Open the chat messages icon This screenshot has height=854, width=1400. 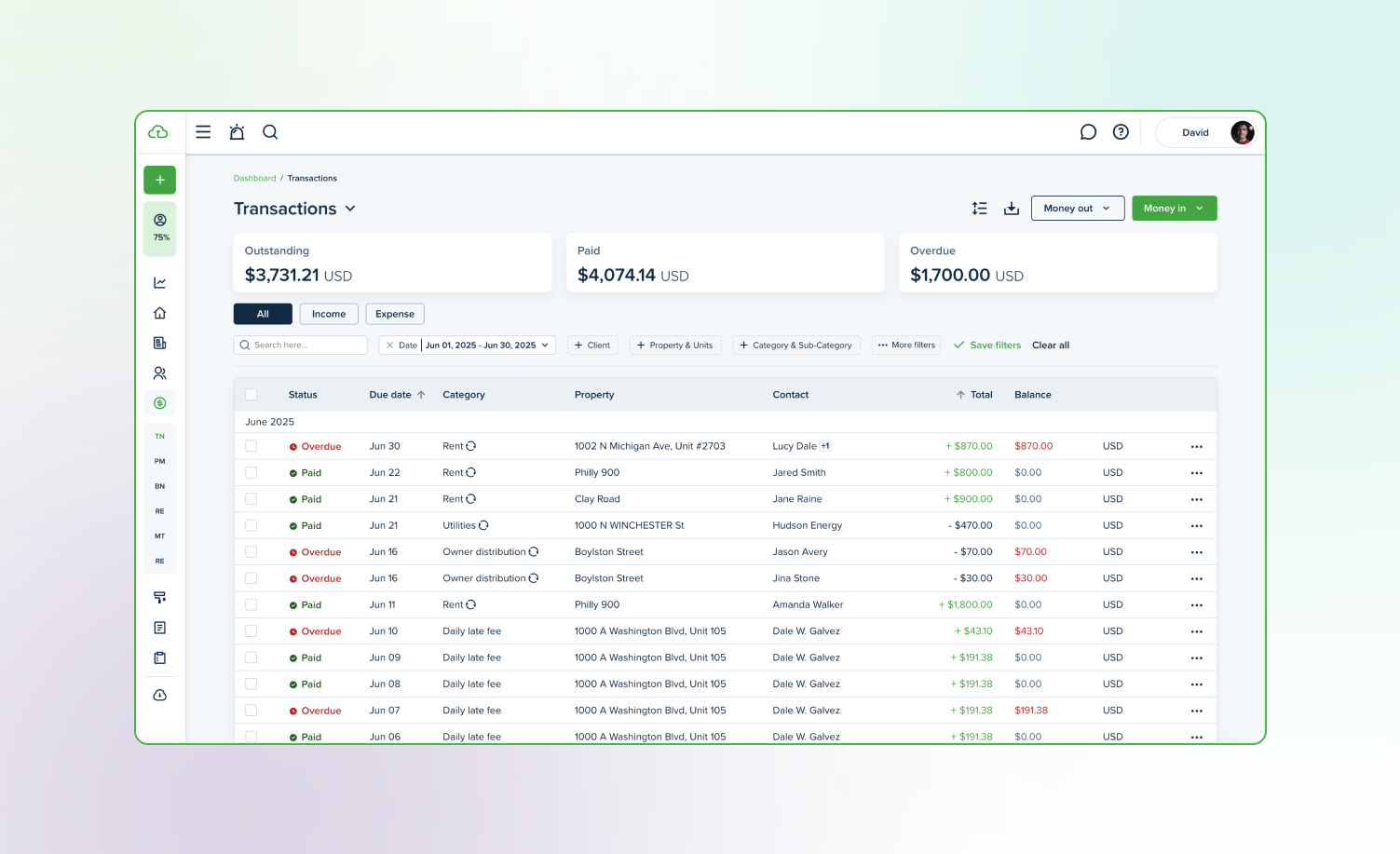click(x=1087, y=132)
